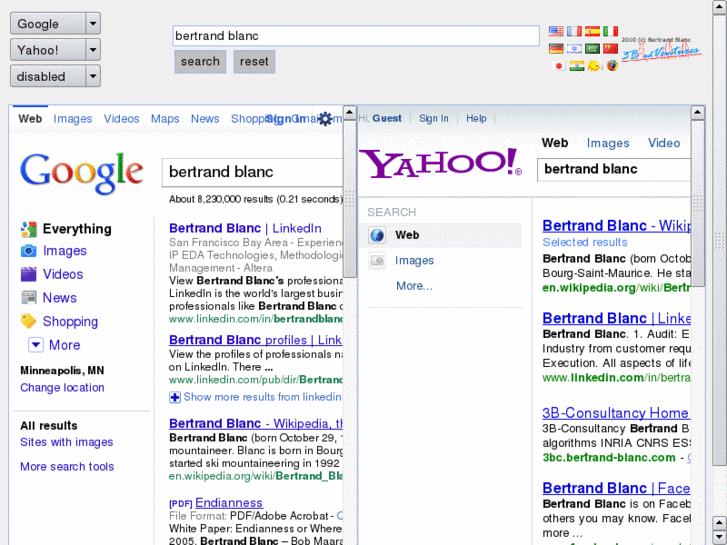Viewport: 727px width, 545px height.
Task: Click the Google logo
Action: pyautogui.click(x=82, y=173)
